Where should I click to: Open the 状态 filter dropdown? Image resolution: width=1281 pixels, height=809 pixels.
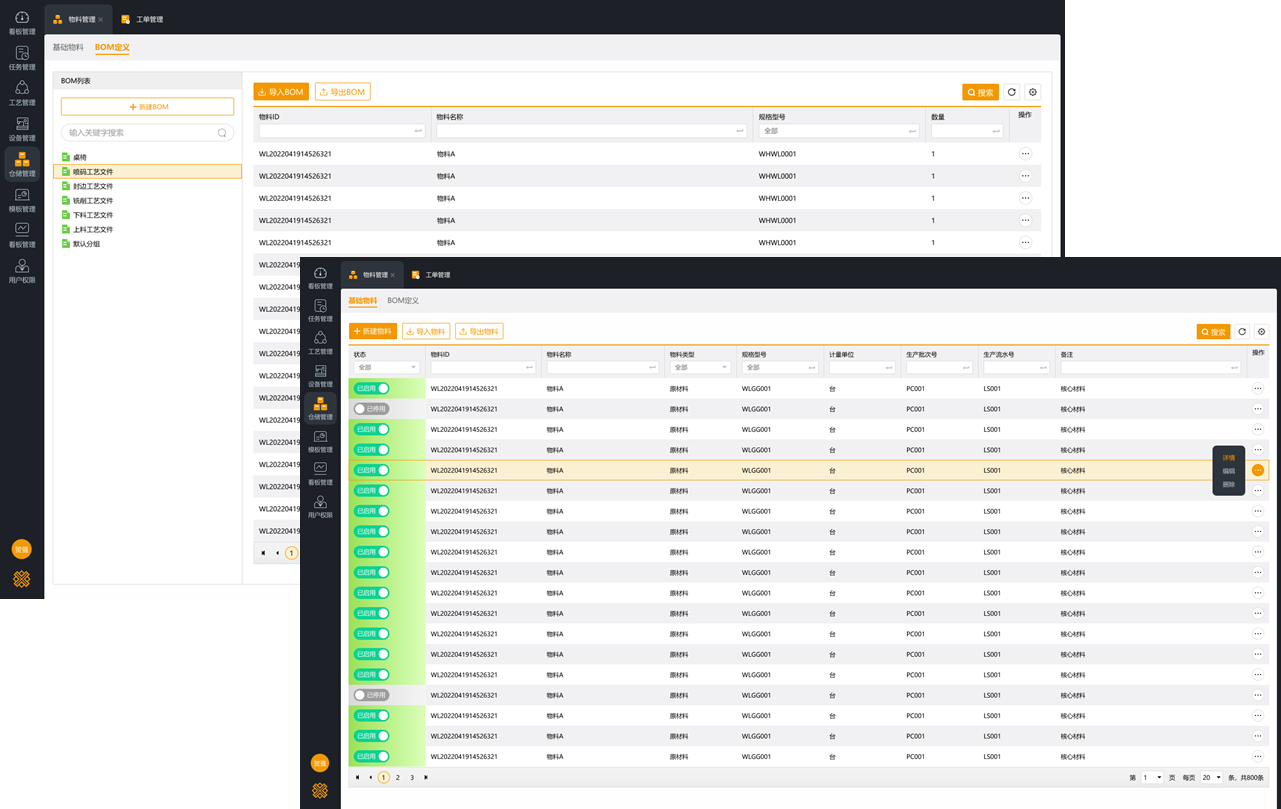386,367
